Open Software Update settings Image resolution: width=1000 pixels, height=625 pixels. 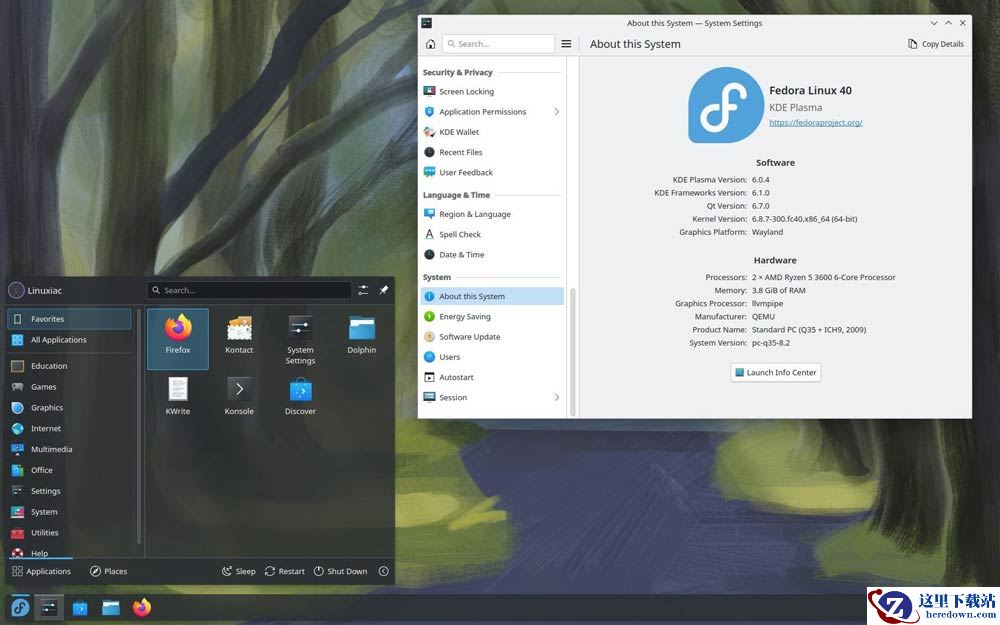tap(492, 337)
